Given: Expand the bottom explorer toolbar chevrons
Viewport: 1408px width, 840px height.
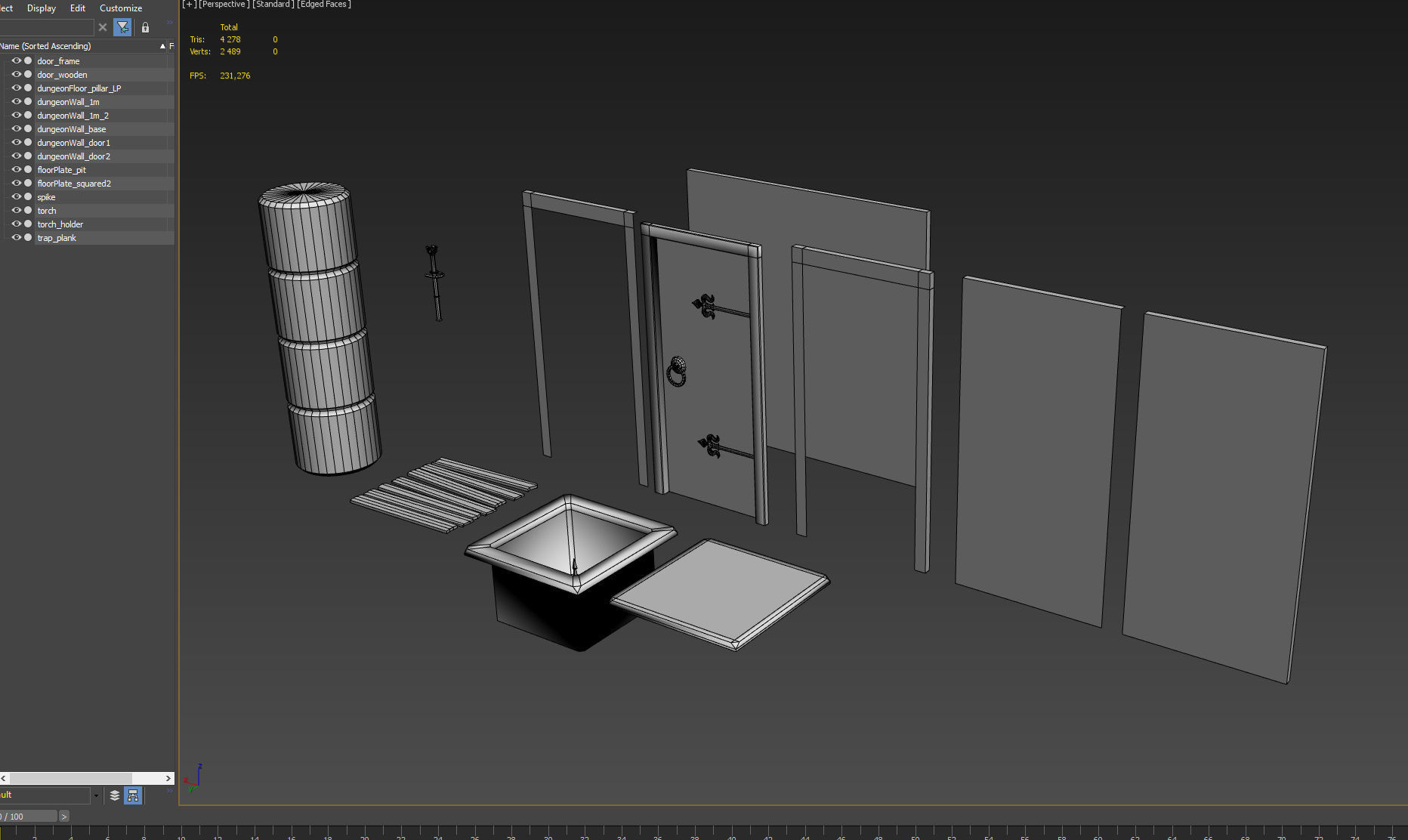Looking at the screenshot, I should 169,790.
